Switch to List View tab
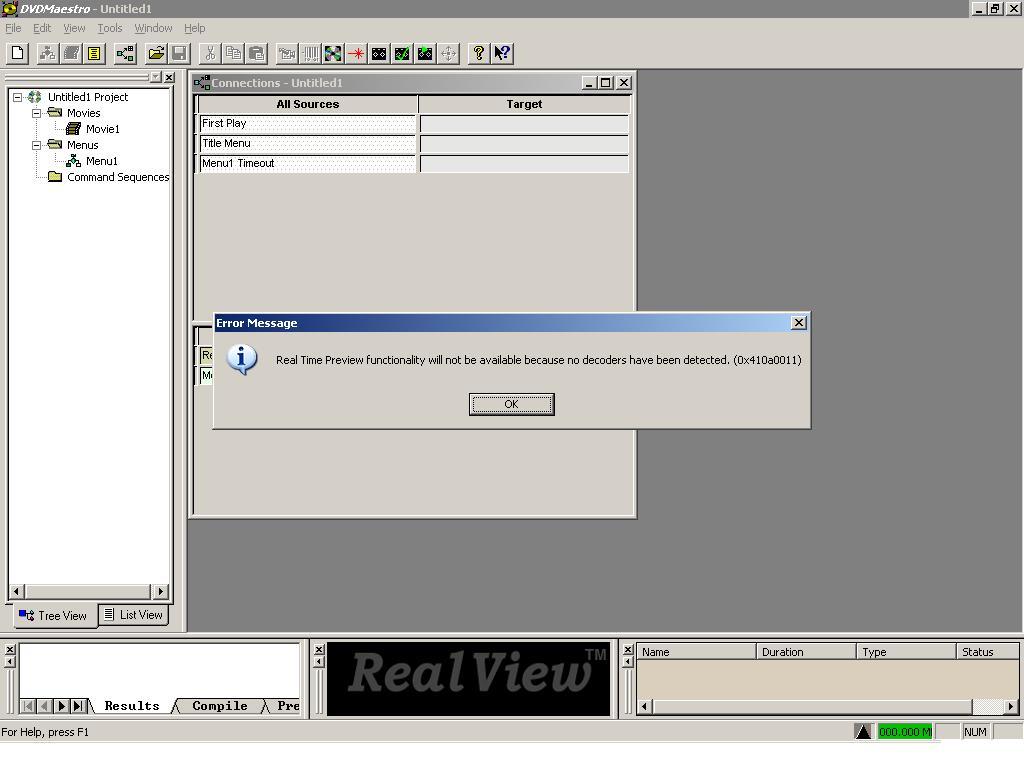Screen dimensions: 1024x768 point(134,615)
